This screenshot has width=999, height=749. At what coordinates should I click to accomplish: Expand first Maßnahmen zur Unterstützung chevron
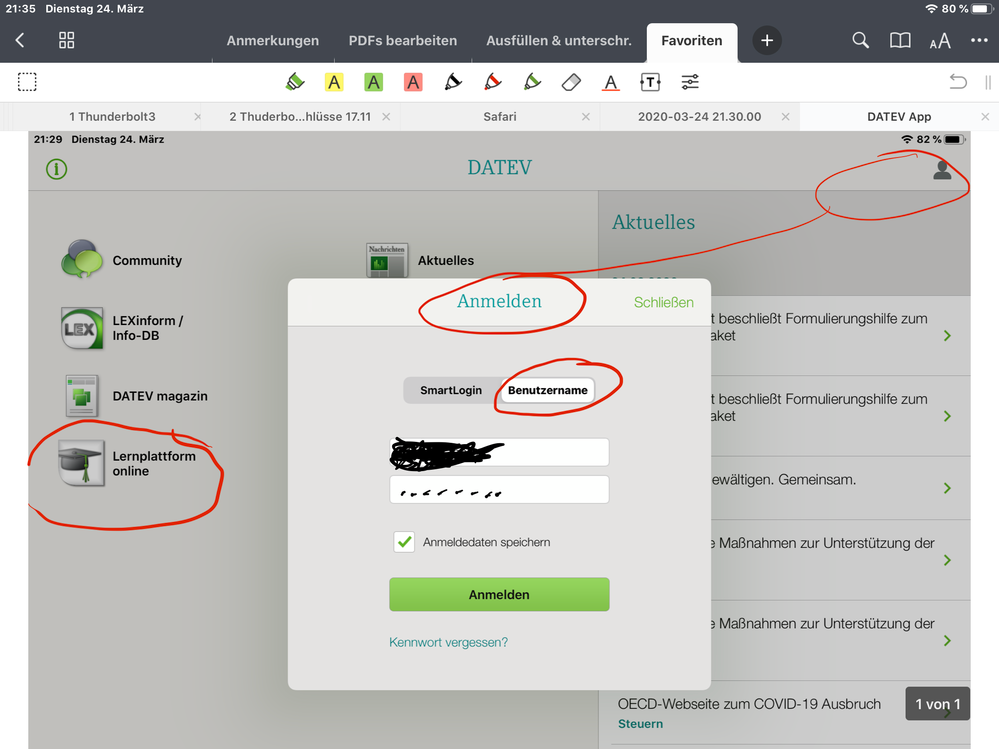947,560
